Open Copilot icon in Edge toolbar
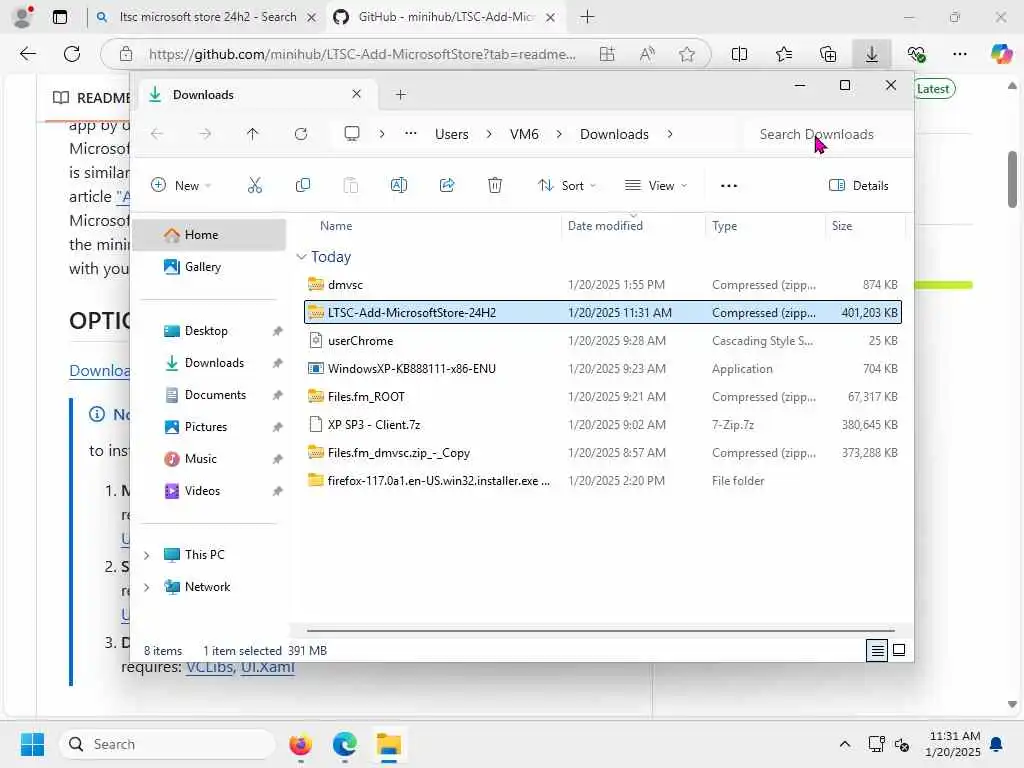The height and width of the screenshot is (768, 1024). click(1000, 54)
